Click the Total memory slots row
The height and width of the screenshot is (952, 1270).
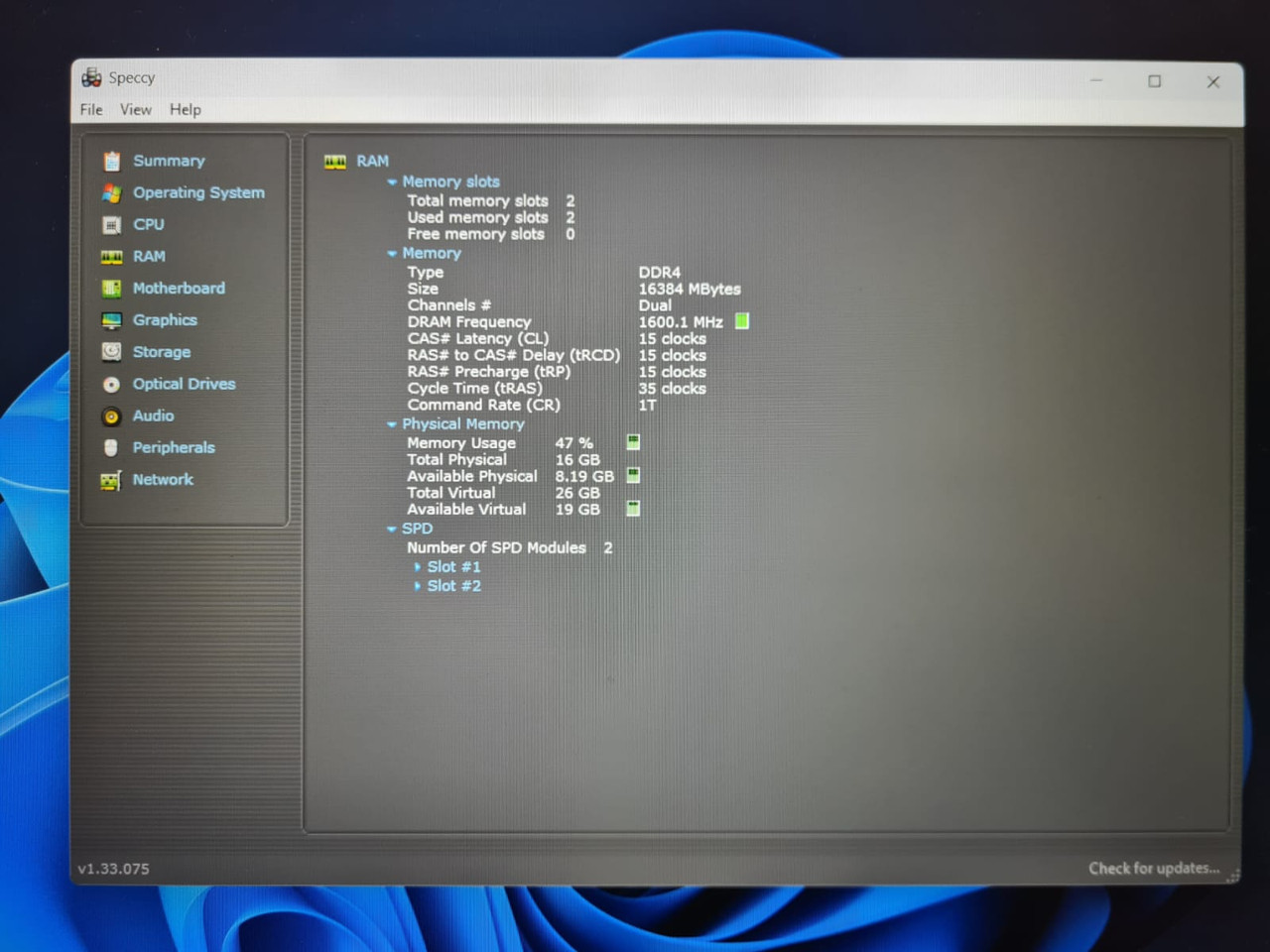[491, 200]
